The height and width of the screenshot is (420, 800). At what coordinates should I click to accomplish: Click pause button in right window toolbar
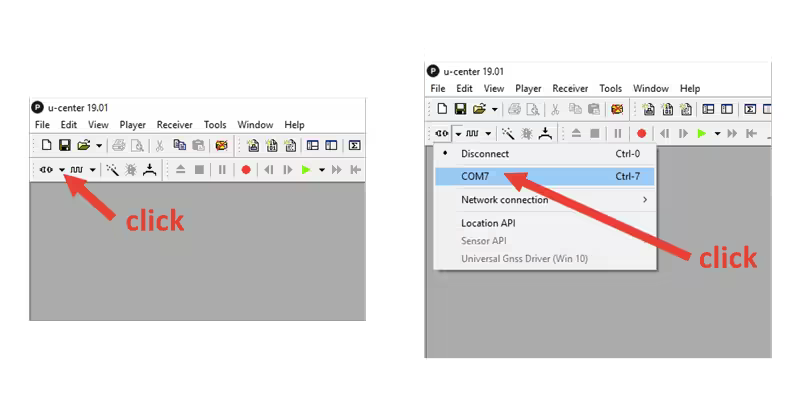tap(617, 133)
